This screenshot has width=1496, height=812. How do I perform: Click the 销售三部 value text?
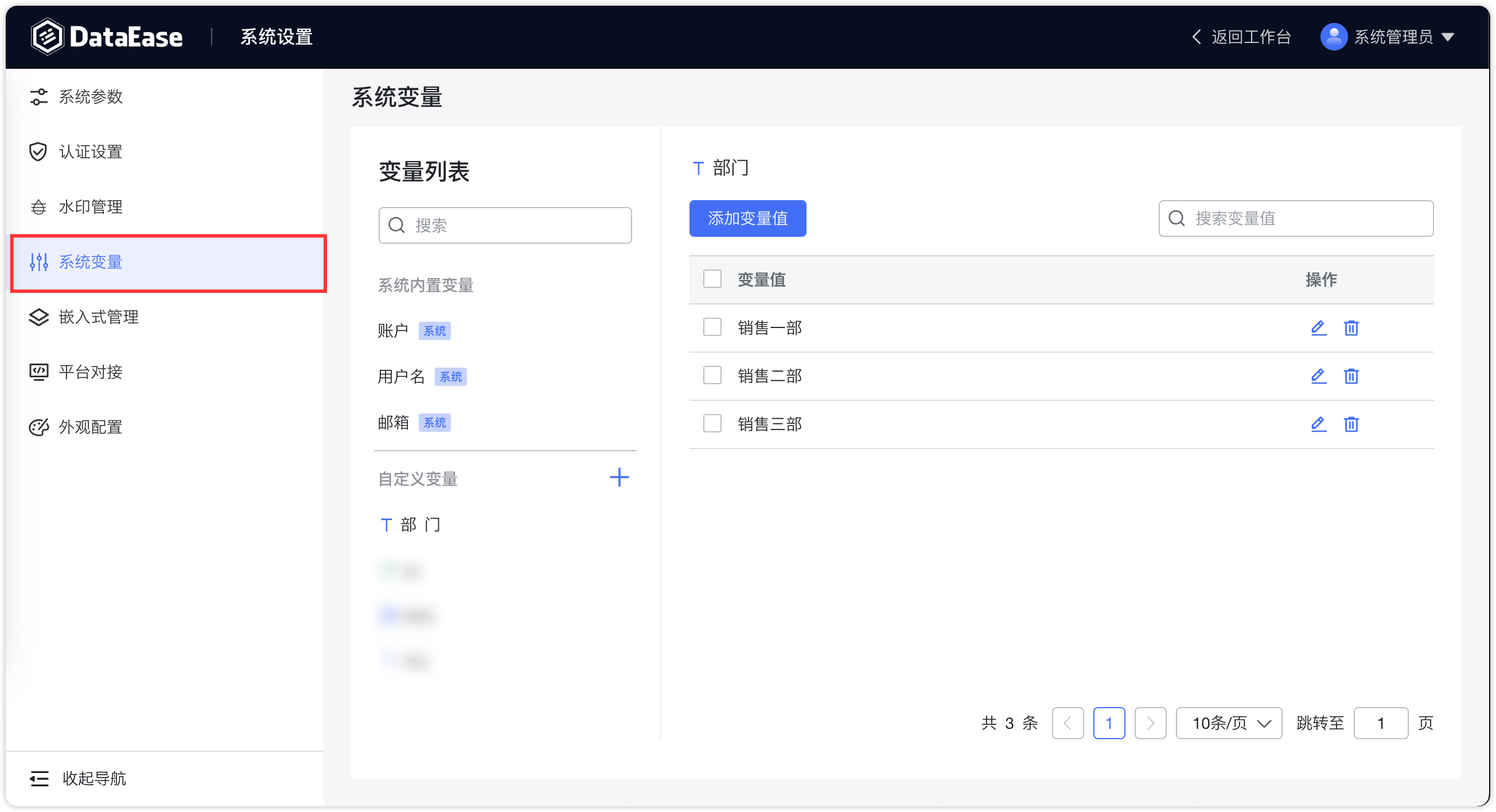click(769, 424)
